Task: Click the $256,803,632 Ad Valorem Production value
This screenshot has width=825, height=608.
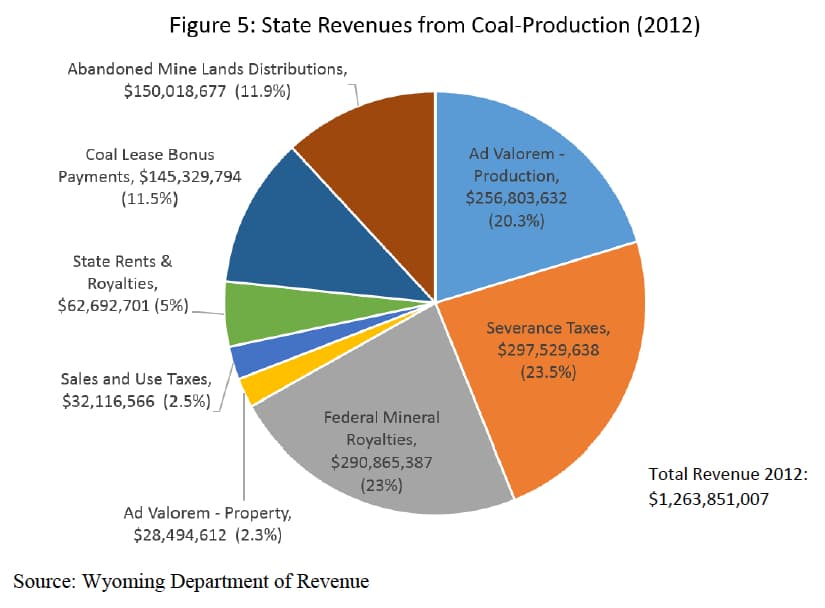Action: 516,198
